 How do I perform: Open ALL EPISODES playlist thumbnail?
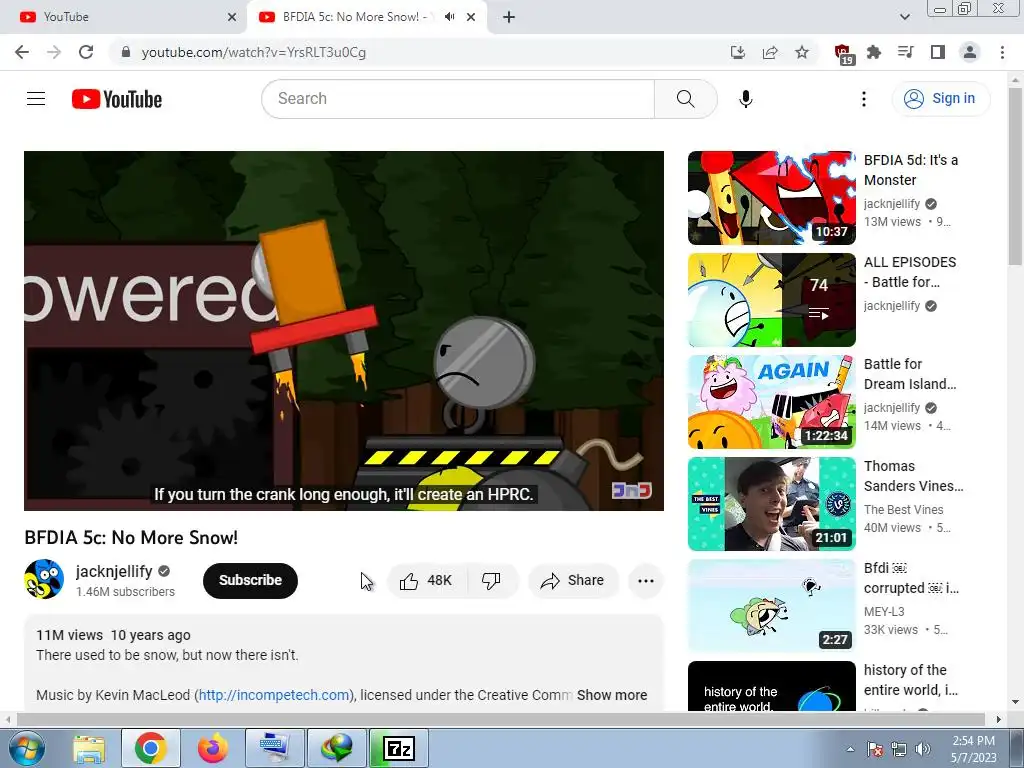click(x=771, y=300)
